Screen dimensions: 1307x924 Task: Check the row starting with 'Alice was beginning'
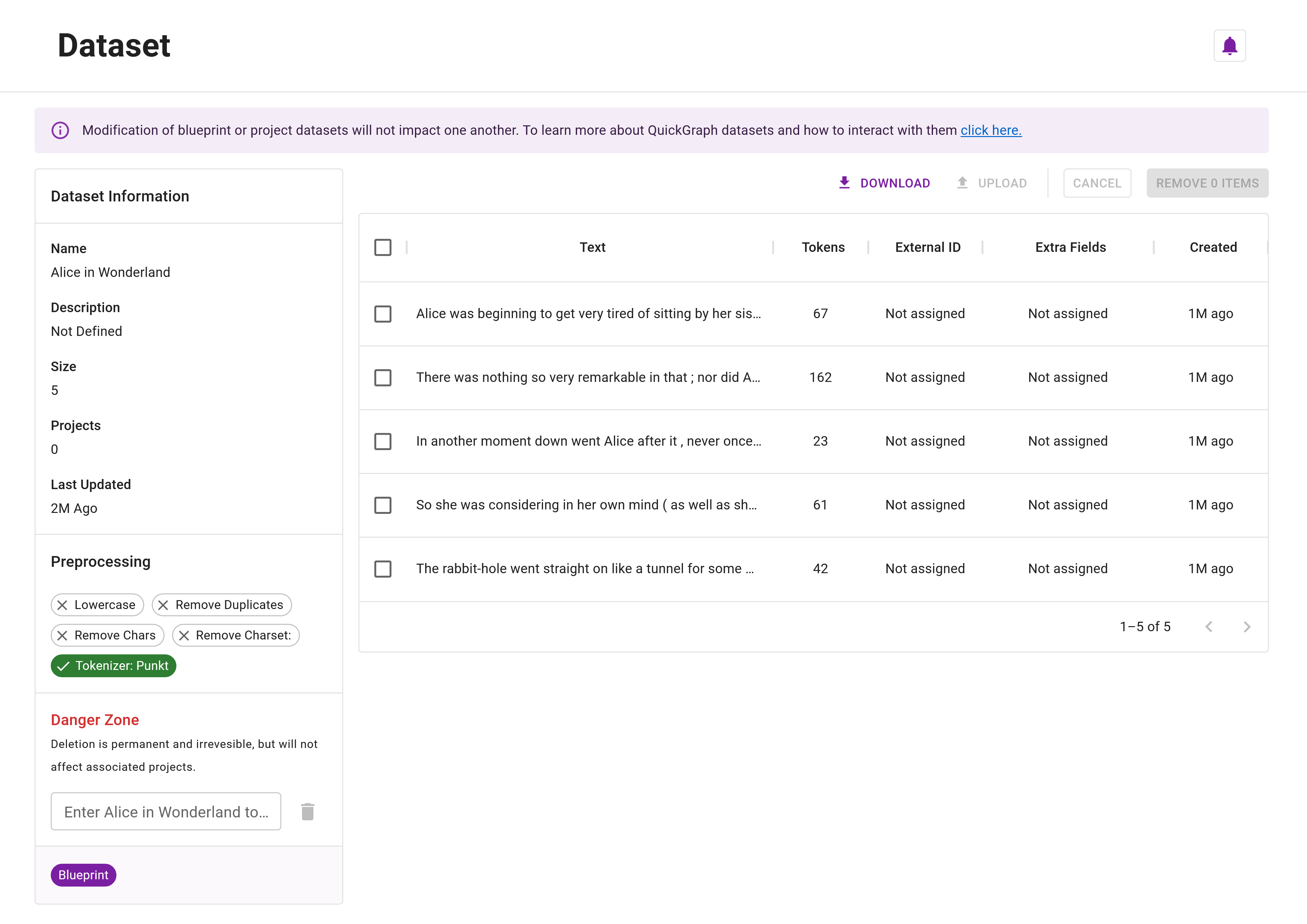click(383, 314)
